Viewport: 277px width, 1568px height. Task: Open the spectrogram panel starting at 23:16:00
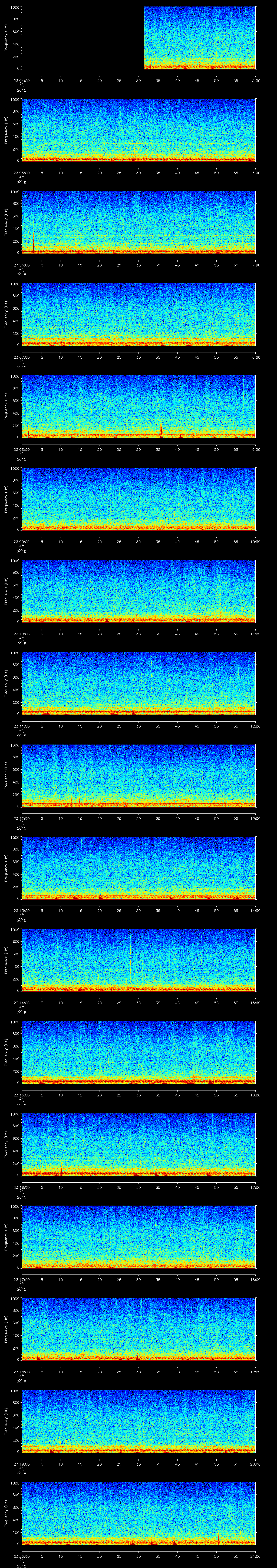pos(139,1145)
